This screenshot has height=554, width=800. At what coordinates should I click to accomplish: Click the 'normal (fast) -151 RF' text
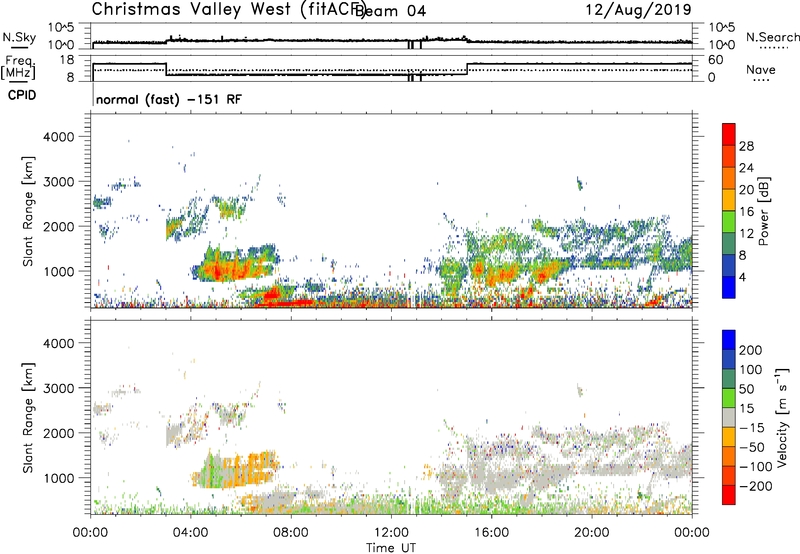[x=169, y=100]
